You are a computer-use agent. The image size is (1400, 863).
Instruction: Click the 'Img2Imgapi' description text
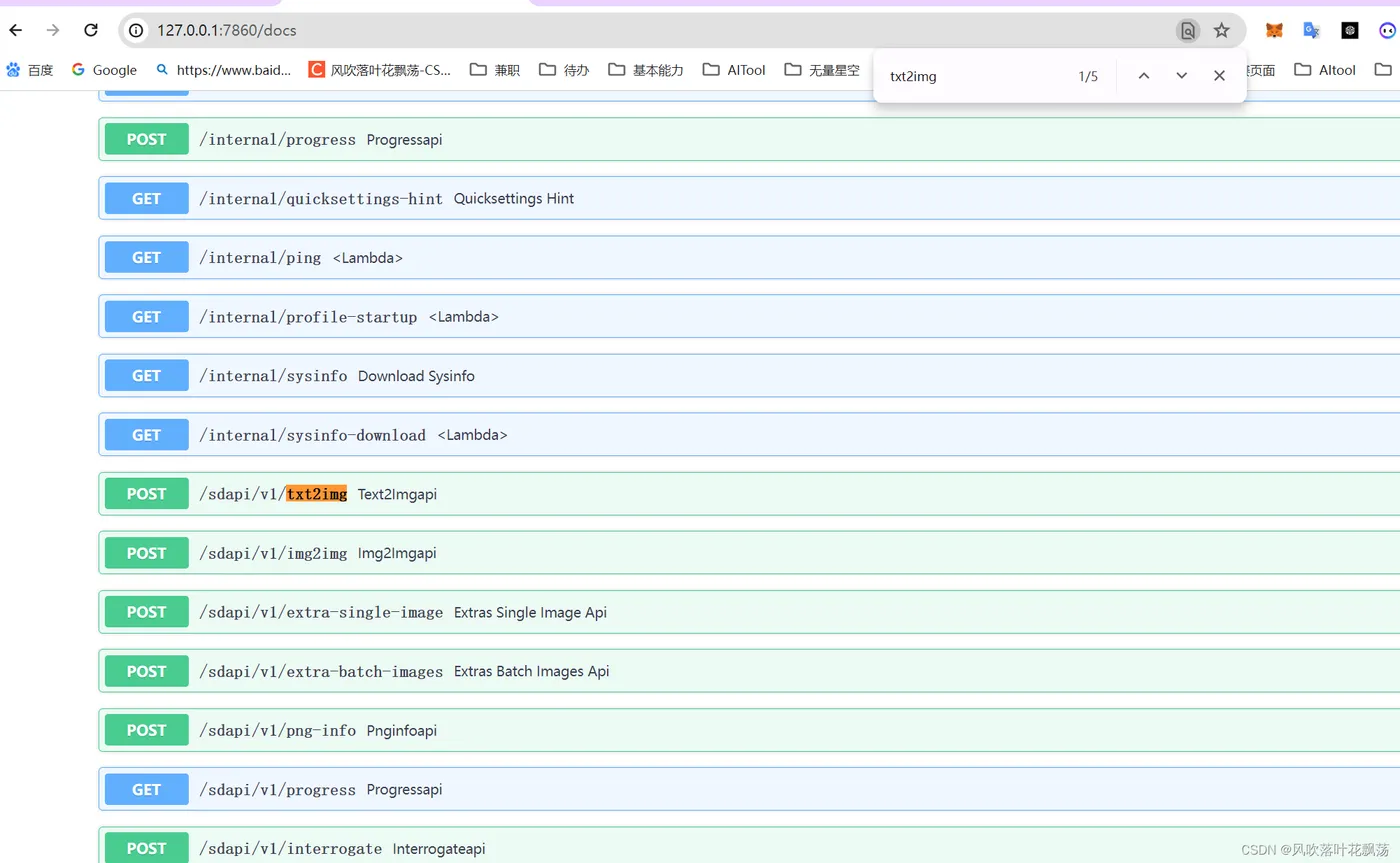click(397, 553)
